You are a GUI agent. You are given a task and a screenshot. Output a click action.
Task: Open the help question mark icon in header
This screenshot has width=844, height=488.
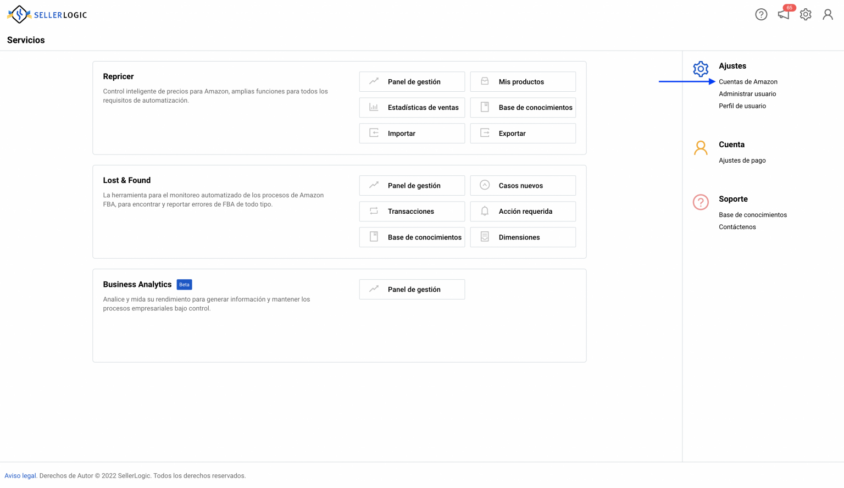[761, 15]
